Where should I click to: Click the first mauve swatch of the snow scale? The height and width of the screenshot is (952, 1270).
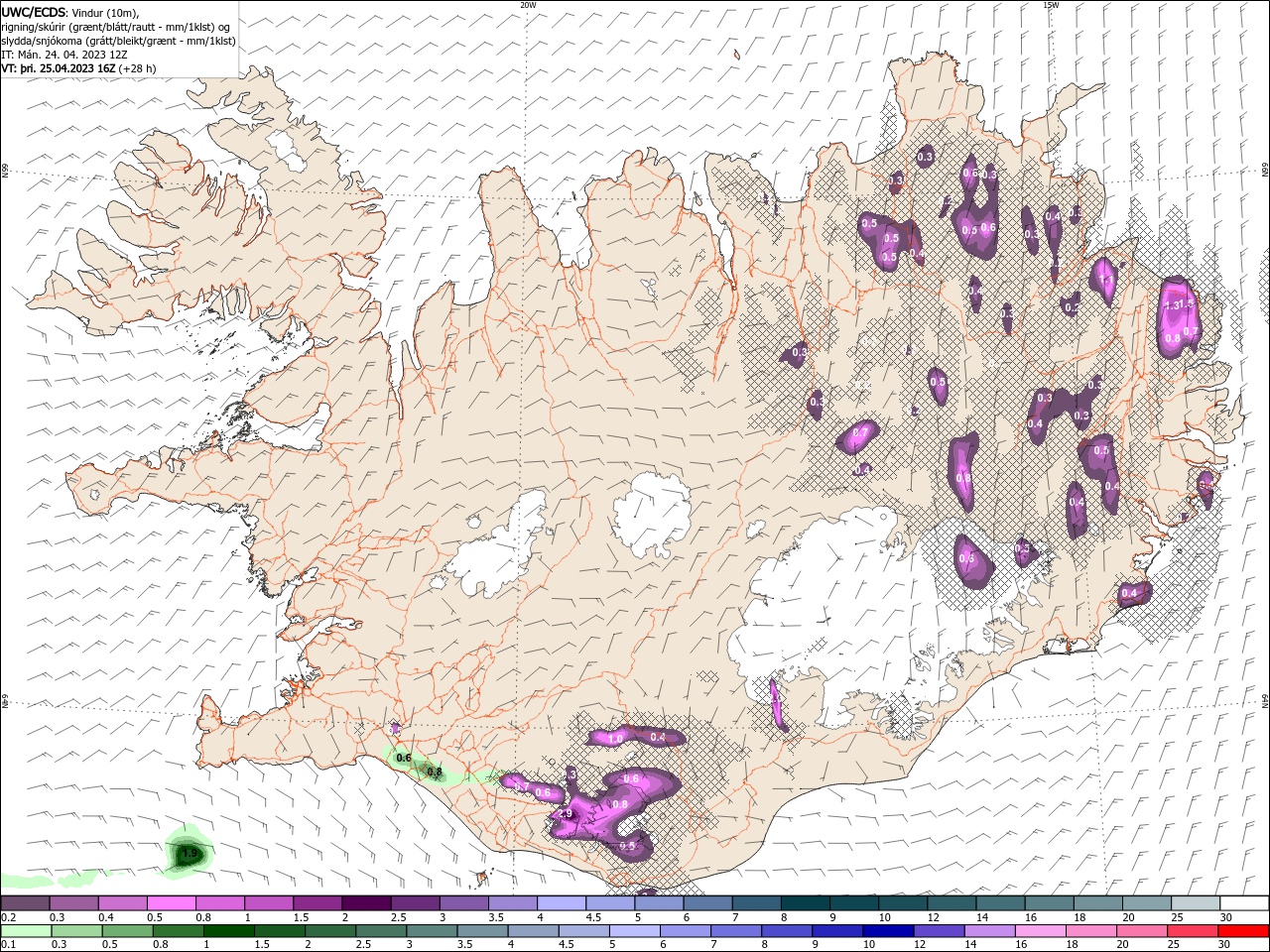click(26, 903)
